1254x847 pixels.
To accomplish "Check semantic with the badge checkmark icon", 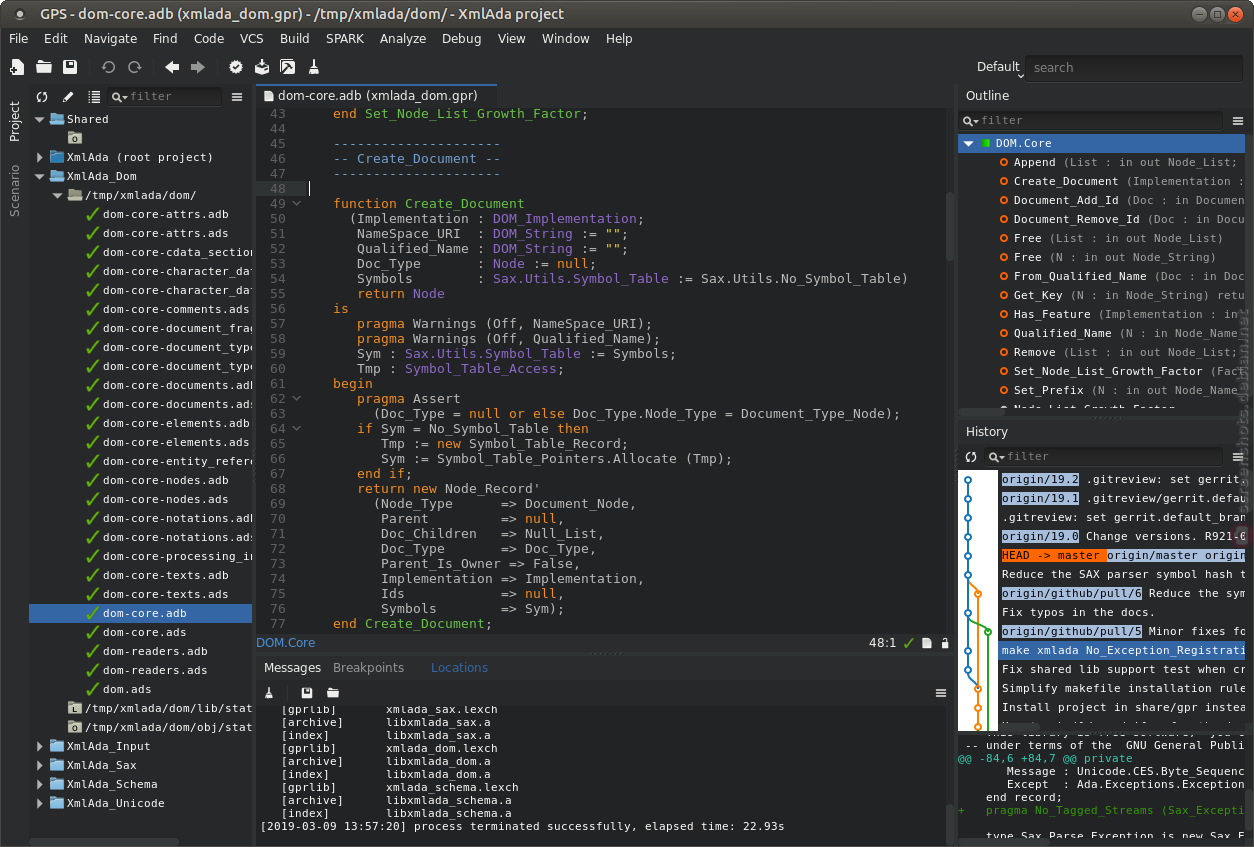I will [236, 67].
